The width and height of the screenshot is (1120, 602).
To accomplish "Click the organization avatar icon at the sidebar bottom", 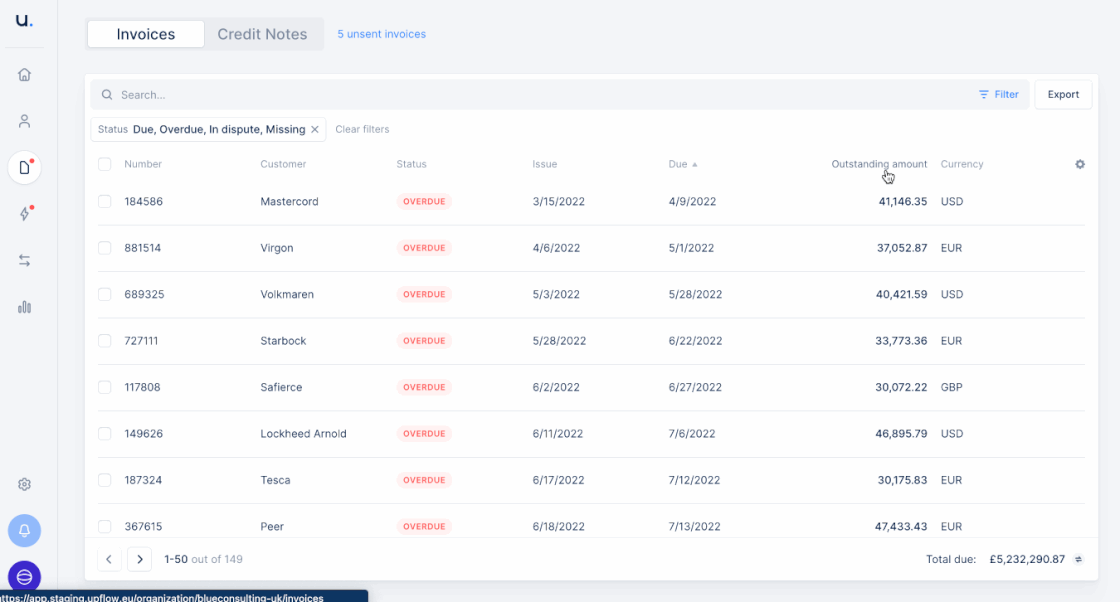I will 24,576.
